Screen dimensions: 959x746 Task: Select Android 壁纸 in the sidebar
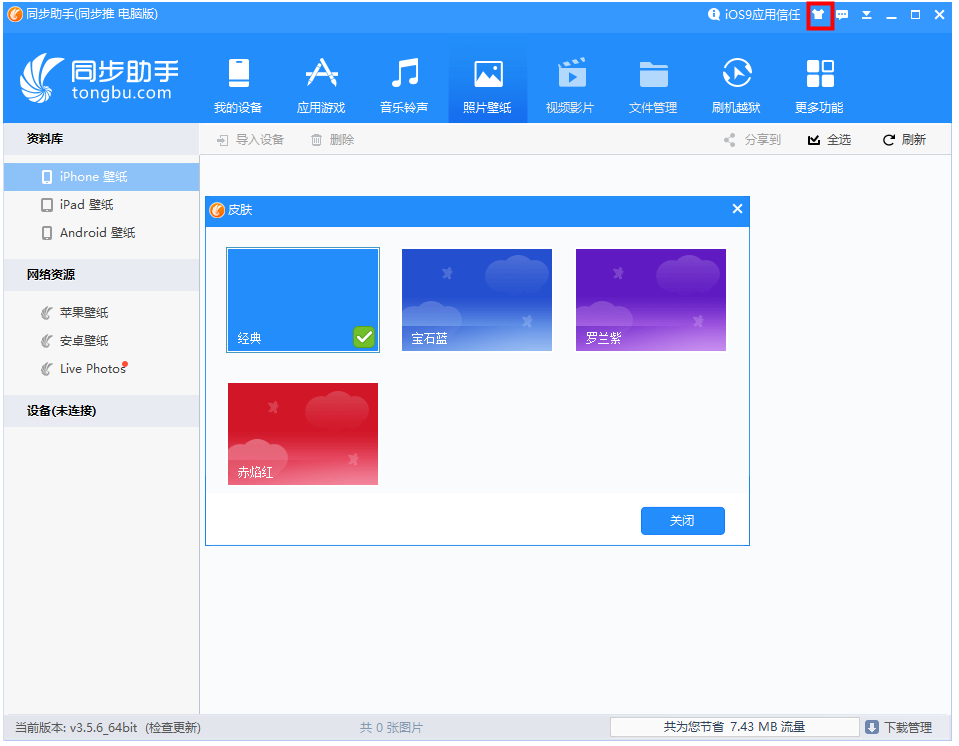coord(96,233)
